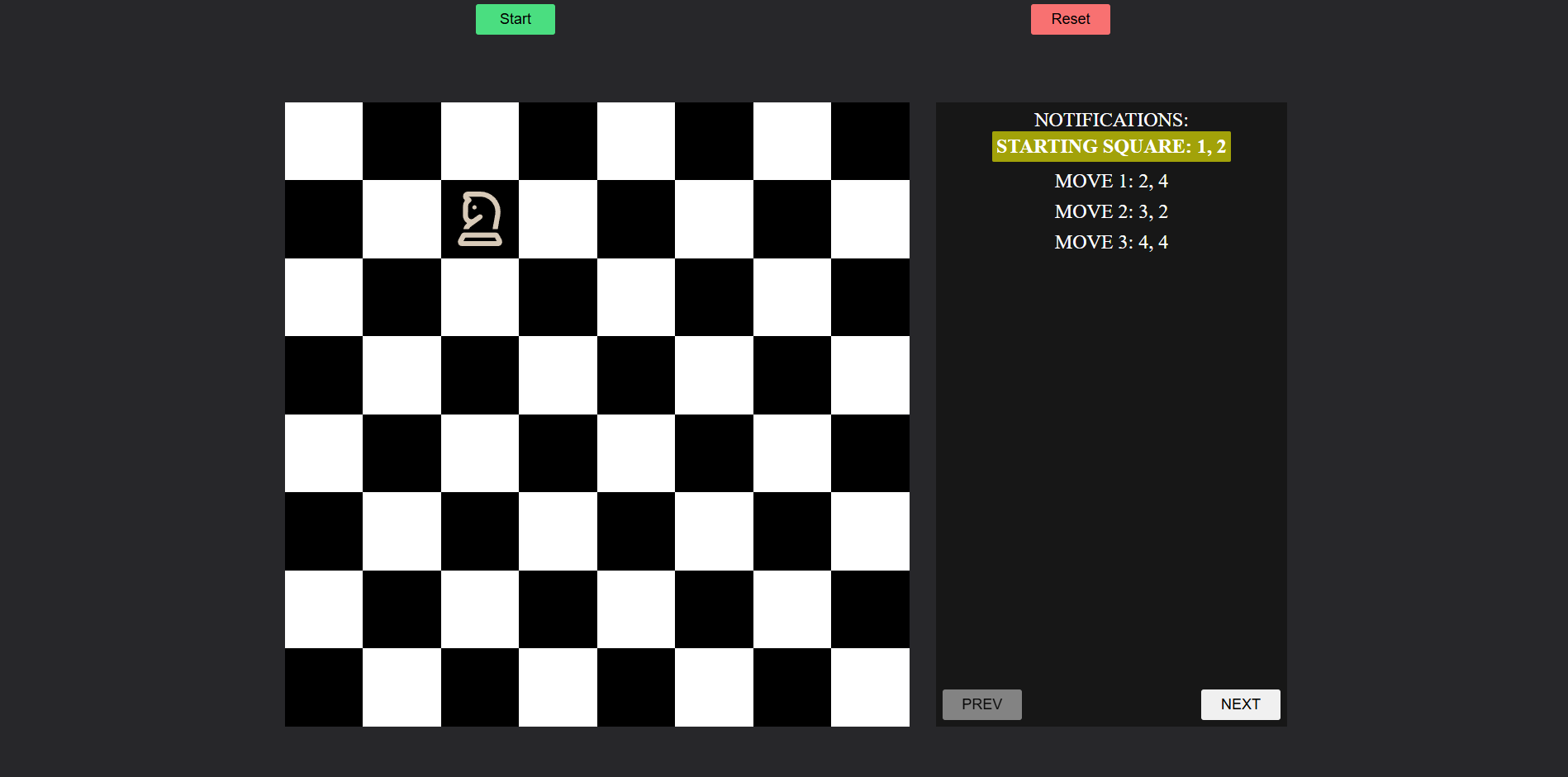The image size is (1568, 777).
Task: Select the MOVE 3: 4, 4 entry
Action: pos(1110,242)
